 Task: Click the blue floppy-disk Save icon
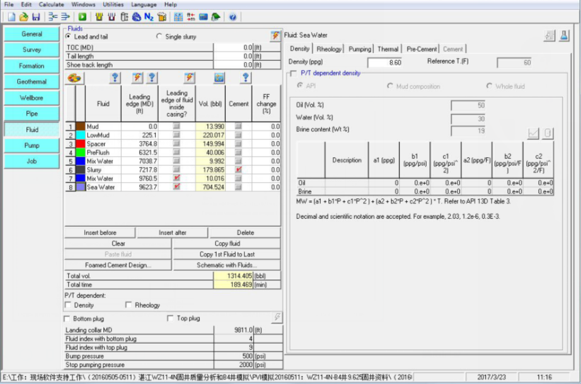coord(36,17)
